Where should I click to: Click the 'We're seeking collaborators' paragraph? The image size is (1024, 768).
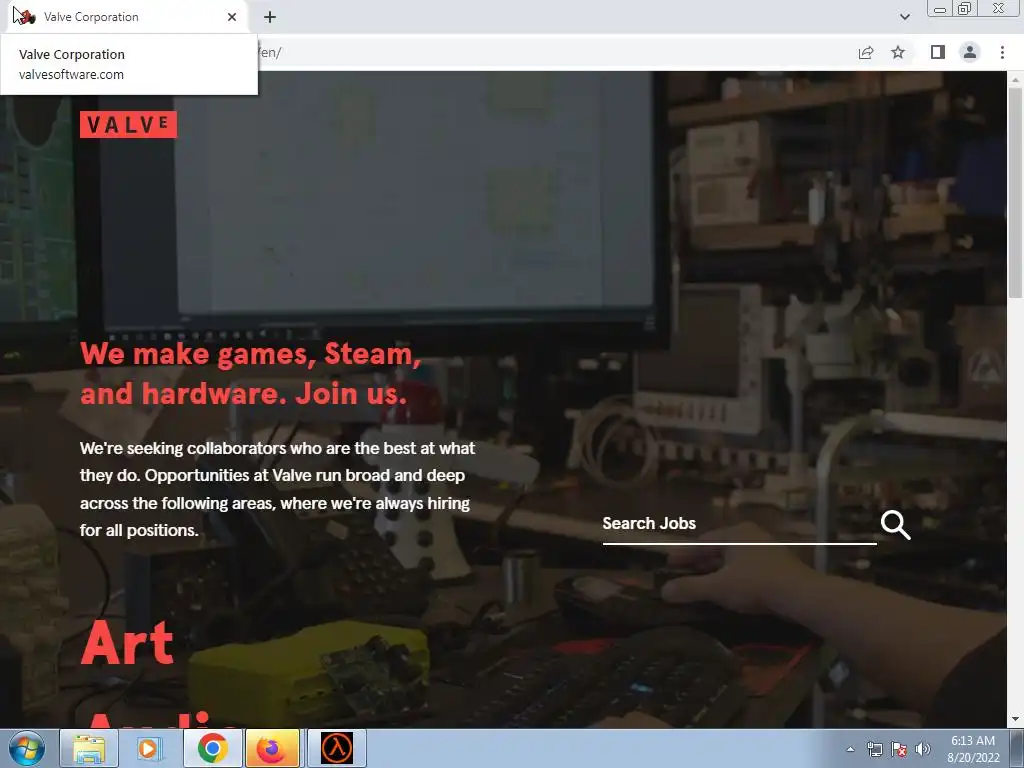coord(278,489)
